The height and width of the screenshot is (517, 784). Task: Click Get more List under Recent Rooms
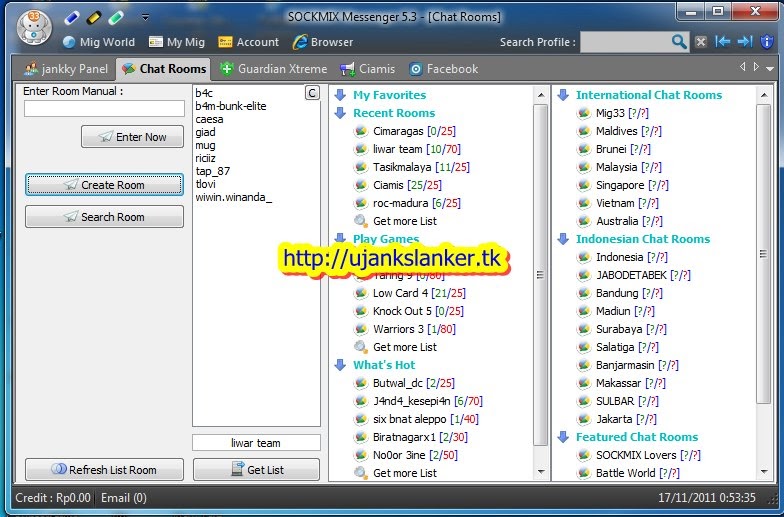[x=404, y=221]
